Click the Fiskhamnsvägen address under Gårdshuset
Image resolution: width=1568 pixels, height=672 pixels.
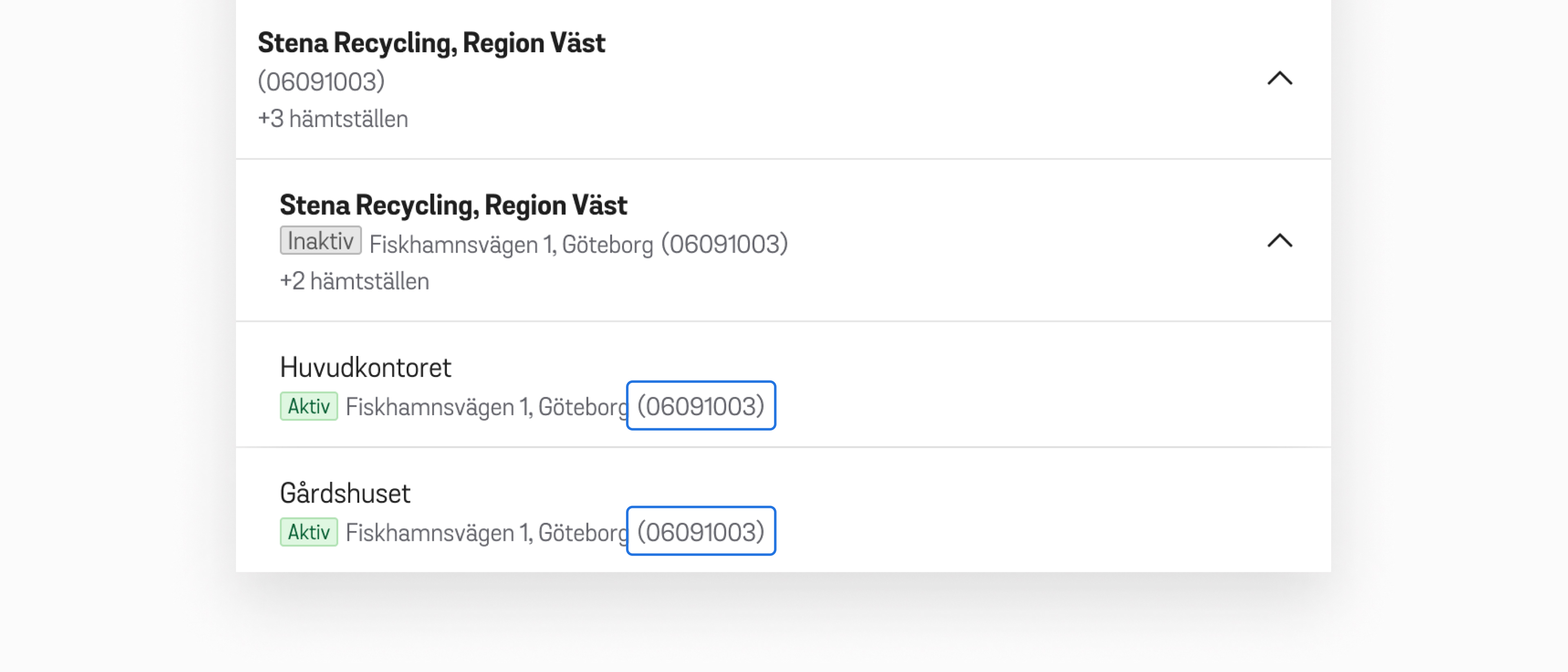[x=486, y=533]
